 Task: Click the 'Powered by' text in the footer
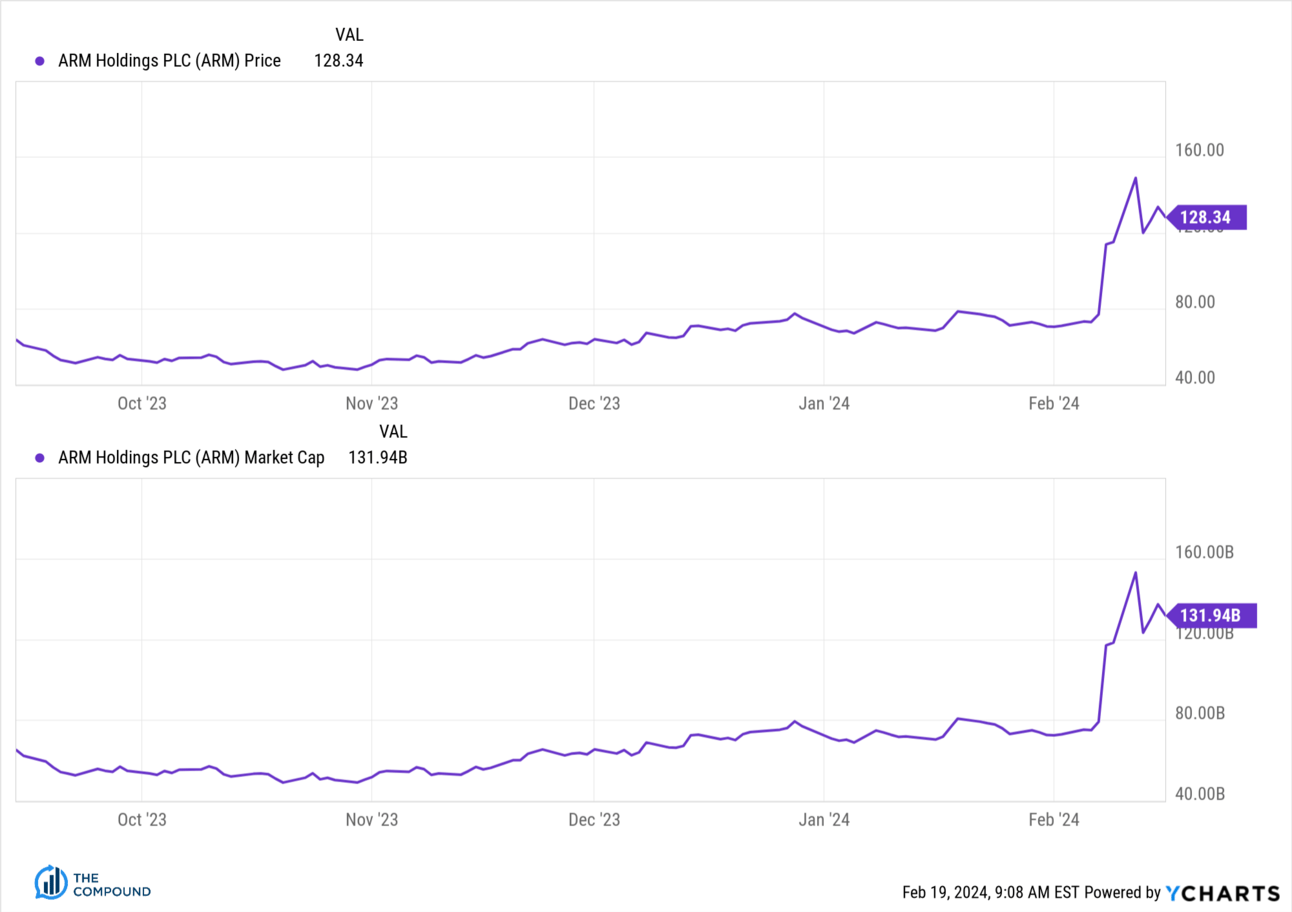[1123, 892]
